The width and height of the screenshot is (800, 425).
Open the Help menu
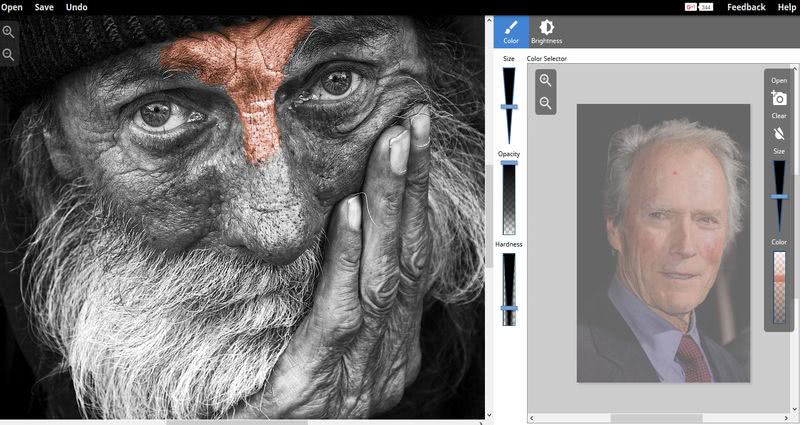tap(786, 7)
